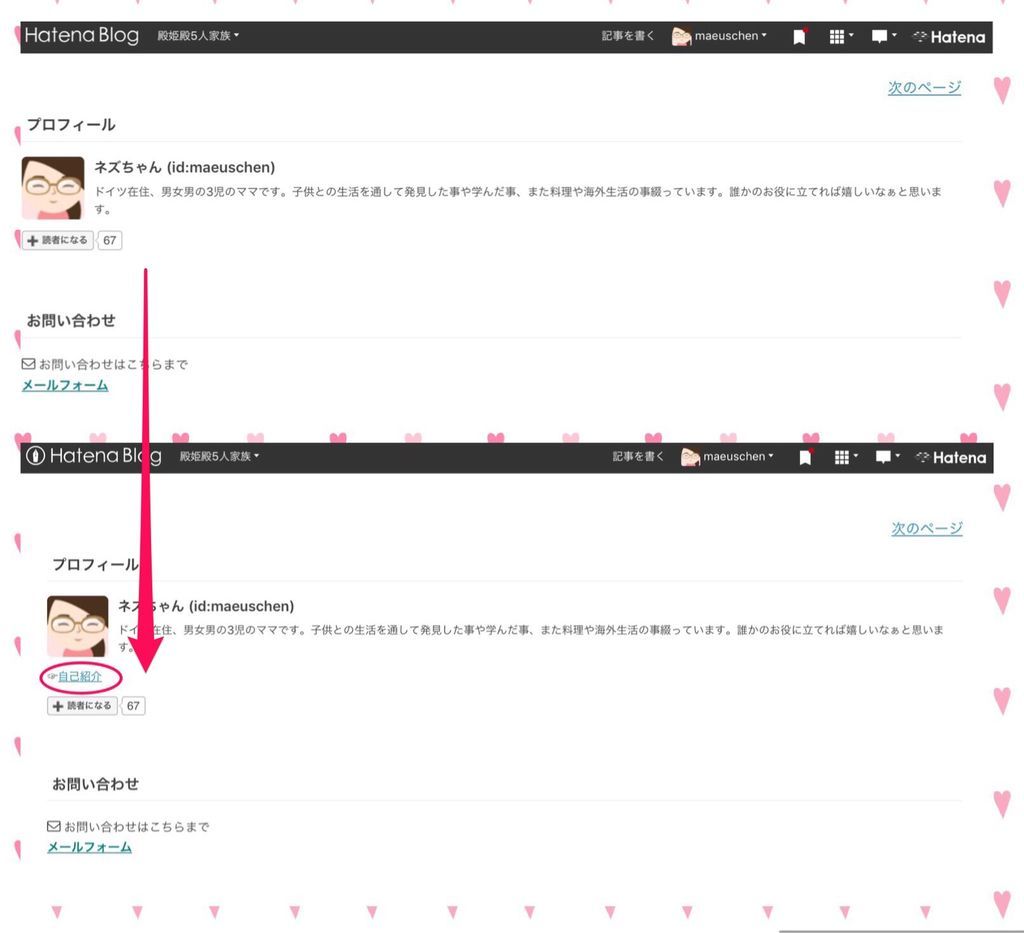Open the speech bubble notifications in lower header
1024x933 pixels.
(x=888, y=457)
